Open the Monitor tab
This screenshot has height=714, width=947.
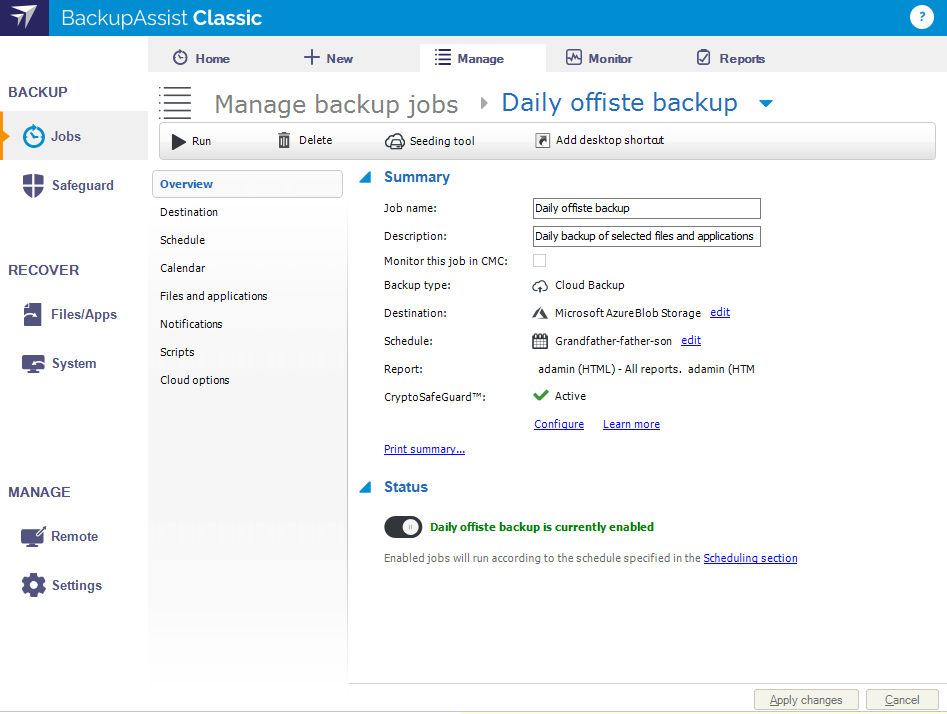[x=599, y=58]
